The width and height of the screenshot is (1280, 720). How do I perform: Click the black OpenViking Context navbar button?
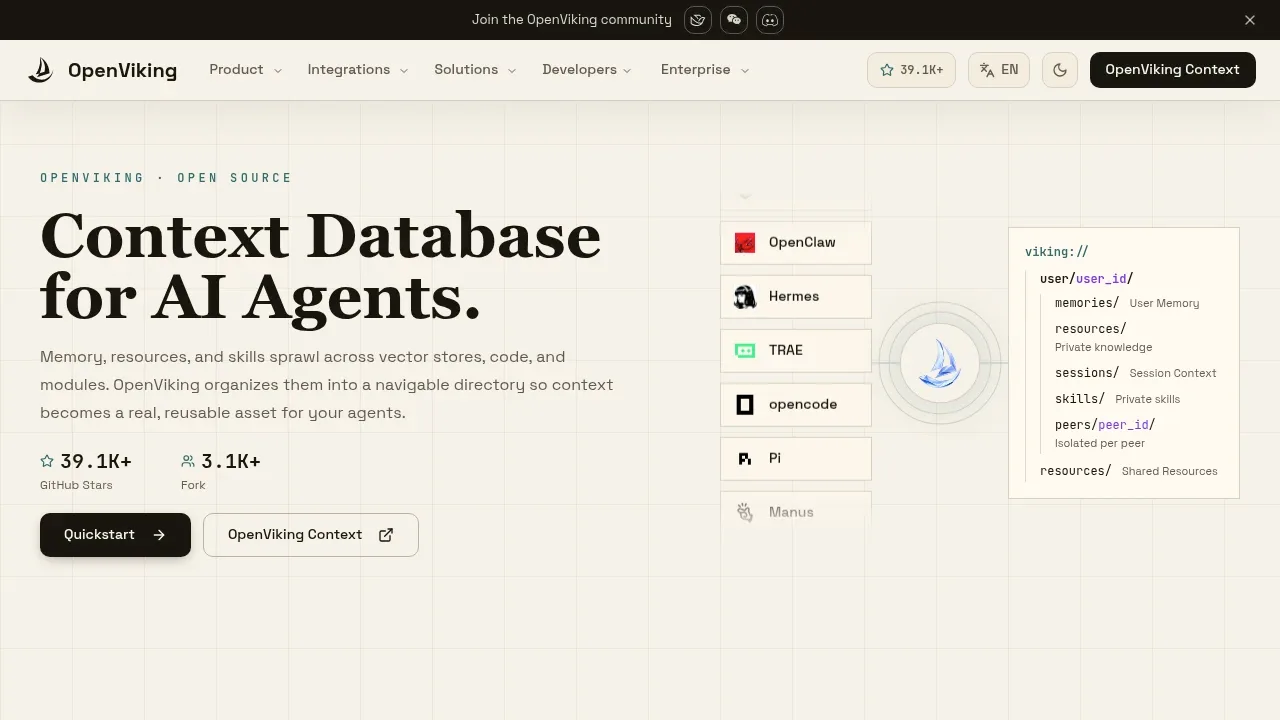(x=1172, y=70)
